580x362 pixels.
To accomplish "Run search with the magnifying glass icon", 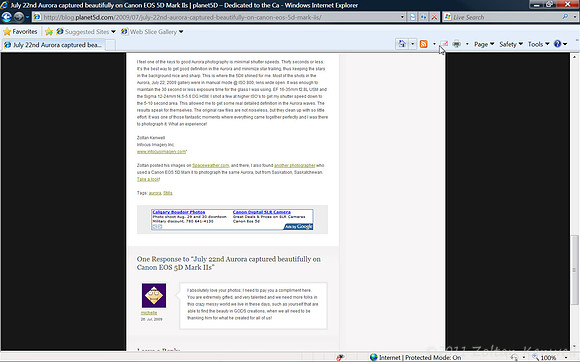I will (565, 17).
